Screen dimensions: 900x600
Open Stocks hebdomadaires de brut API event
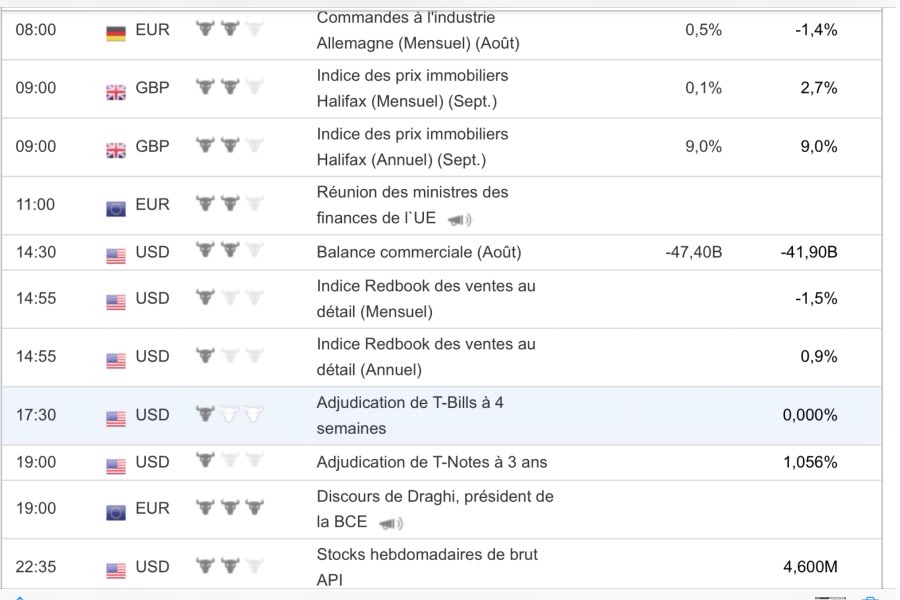click(x=429, y=566)
